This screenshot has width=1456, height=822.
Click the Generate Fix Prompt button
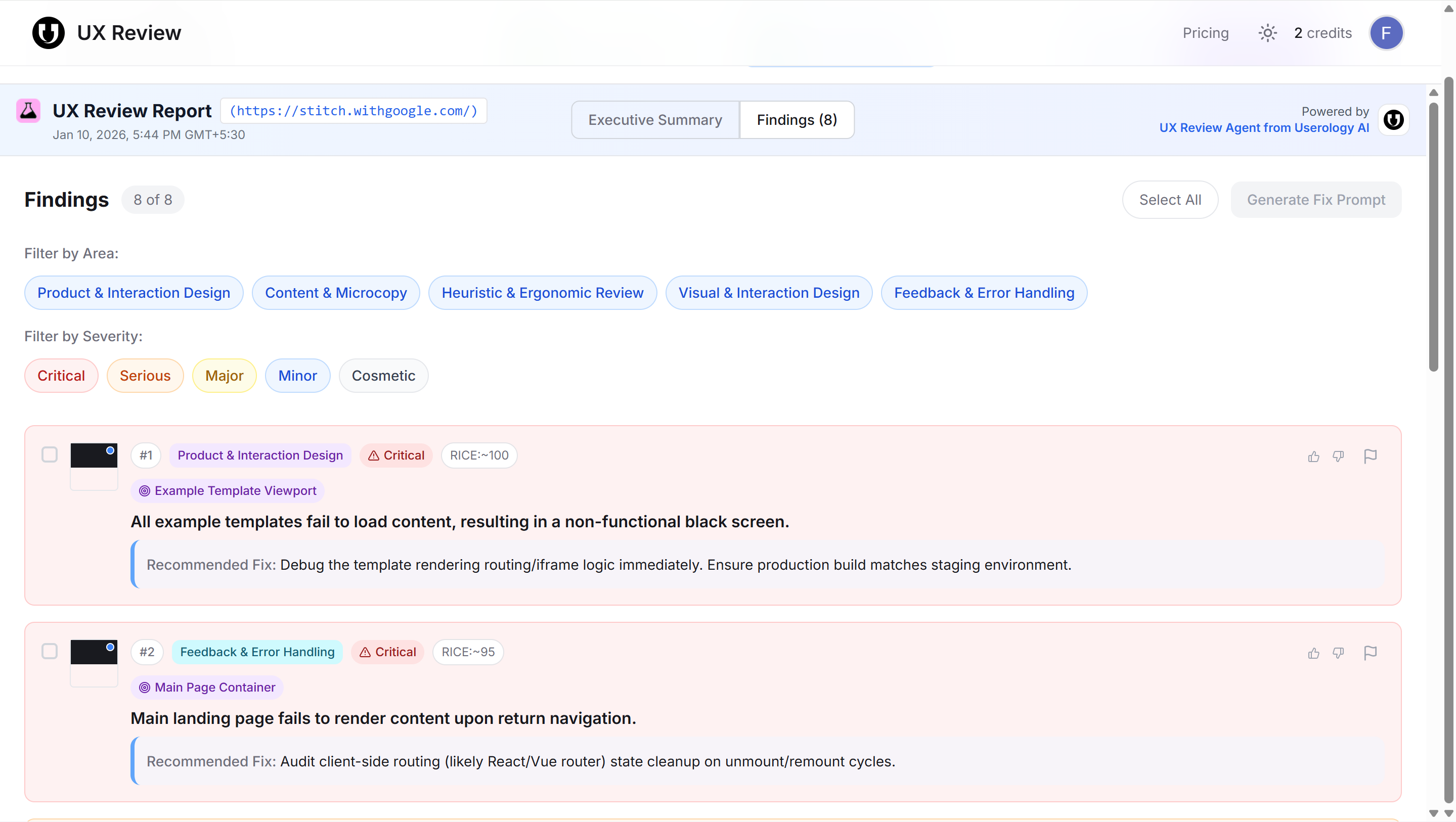pyautogui.click(x=1316, y=199)
